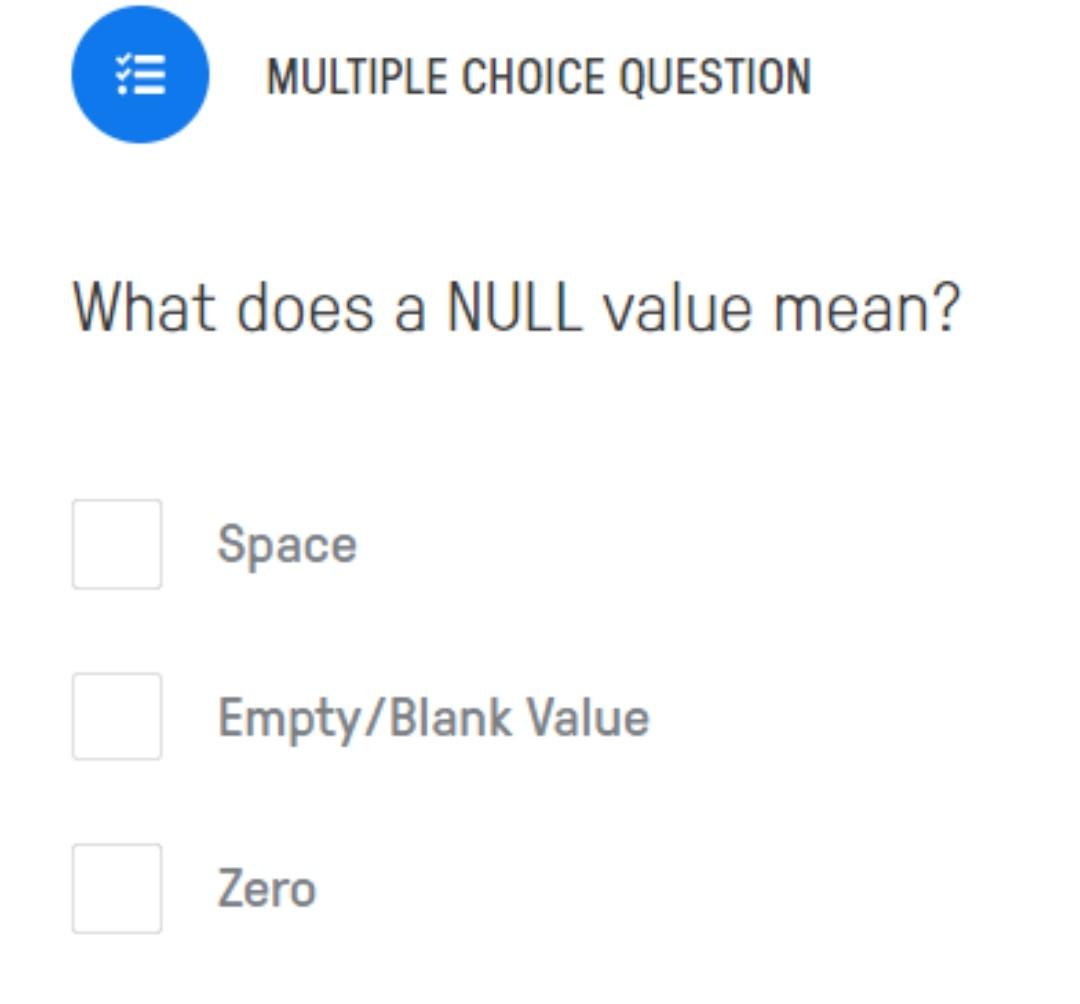The height and width of the screenshot is (1004, 1080).
Task: Click the word Value in second answer
Action: pos(588,718)
